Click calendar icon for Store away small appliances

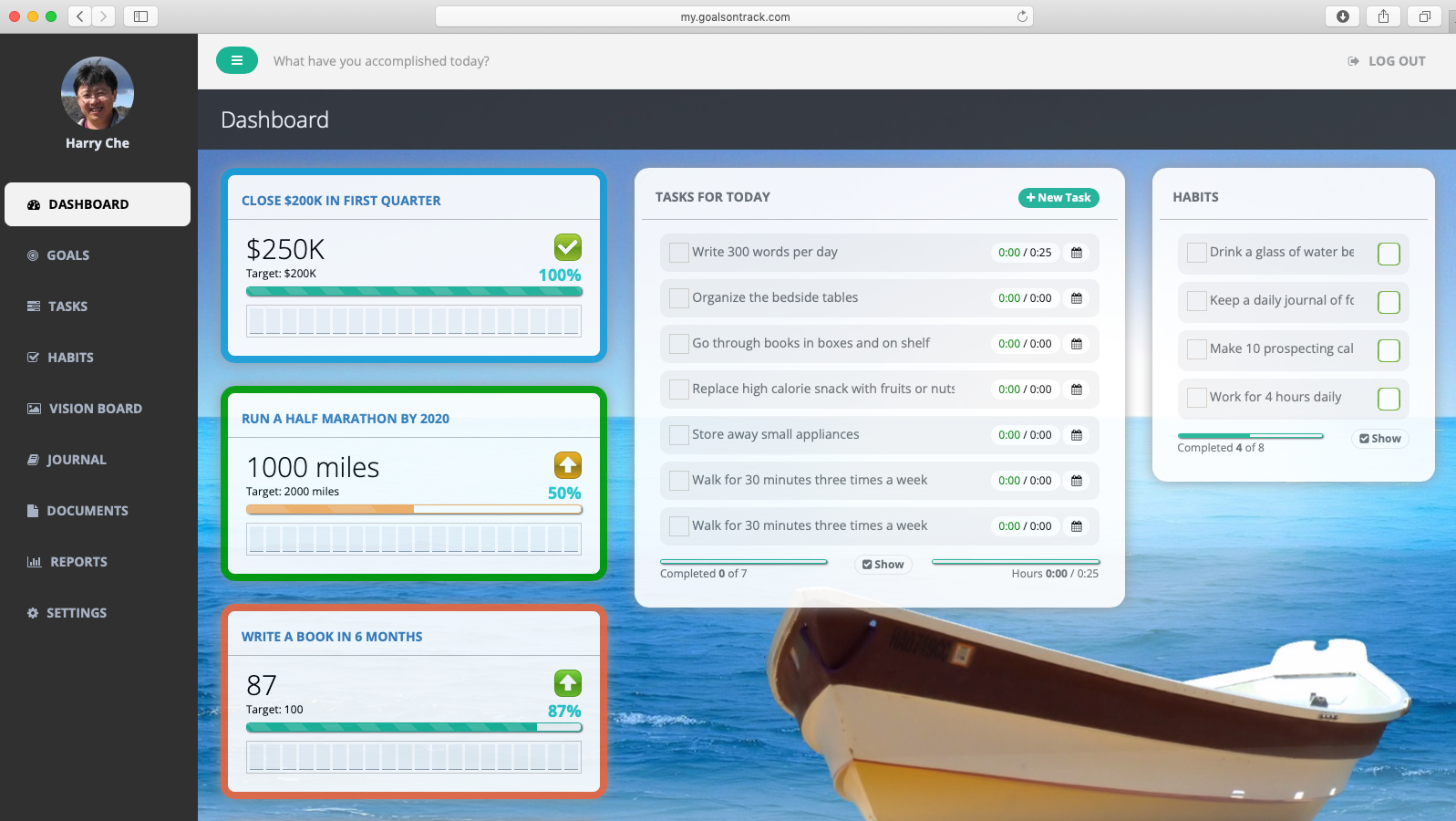(x=1076, y=435)
